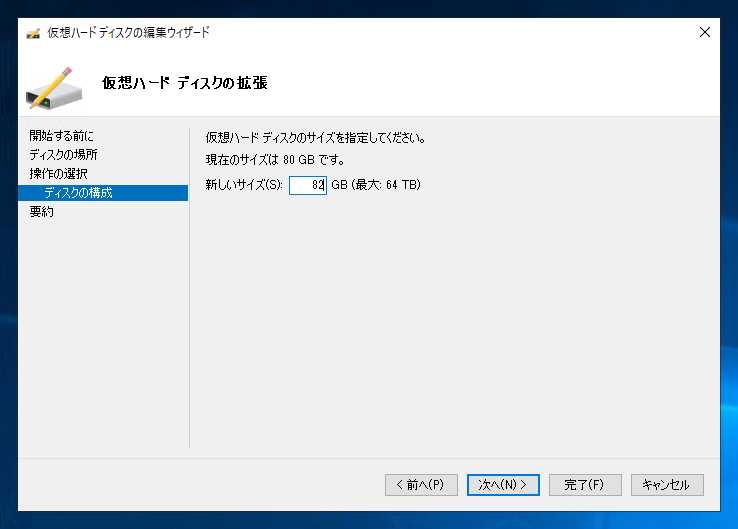Viewport: 738px width, 529px height.
Task: Click the window title 仮想ハード ディスクの編集ウィザード
Action: pos(128,33)
